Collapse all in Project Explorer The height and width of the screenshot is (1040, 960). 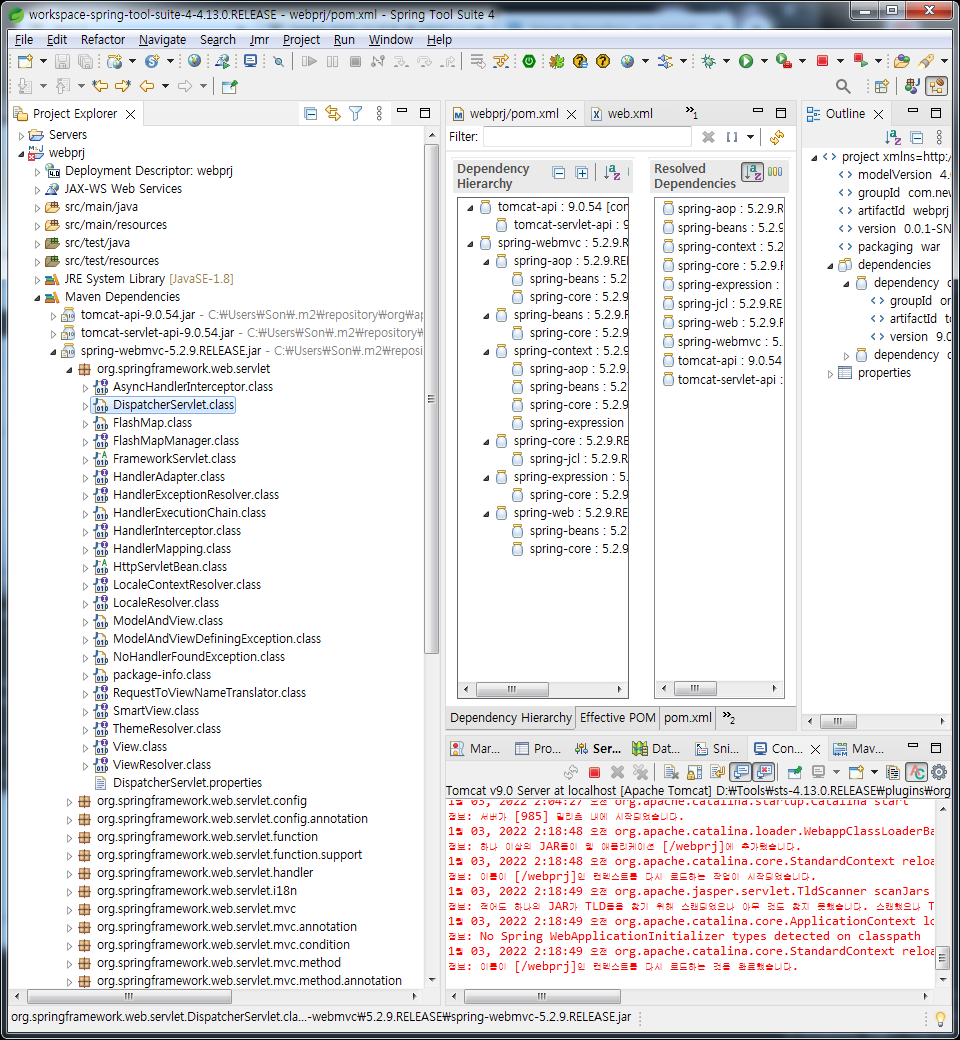point(310,113)
